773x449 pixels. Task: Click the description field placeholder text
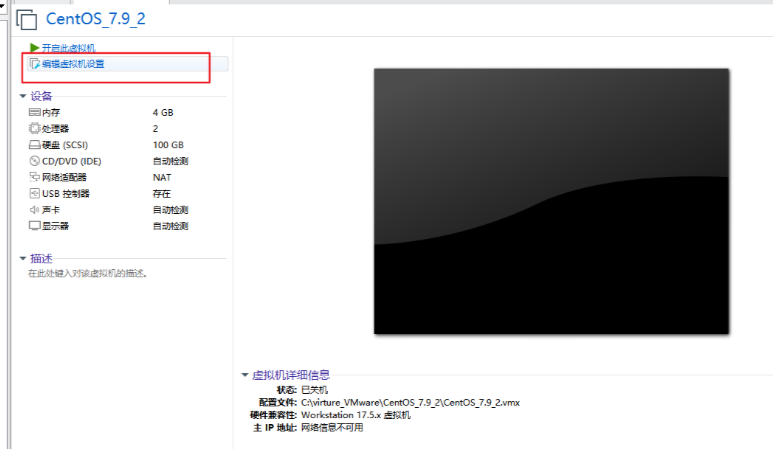[87, 273]
